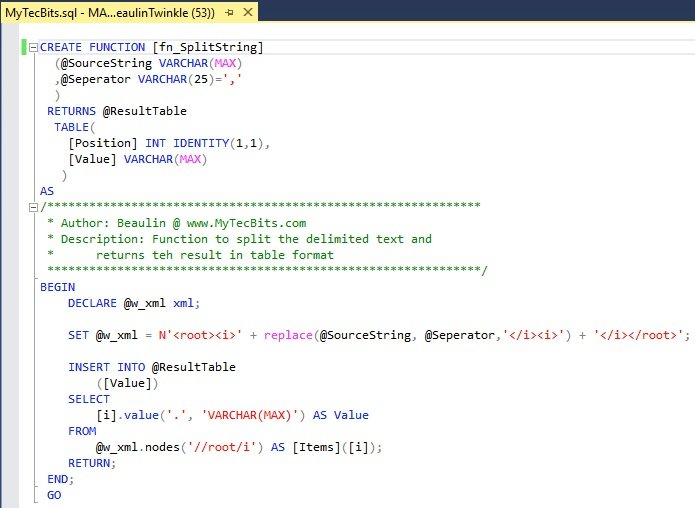Click the AS Value alias
This screenshot has height=508, width=695.
click(341, 415)
